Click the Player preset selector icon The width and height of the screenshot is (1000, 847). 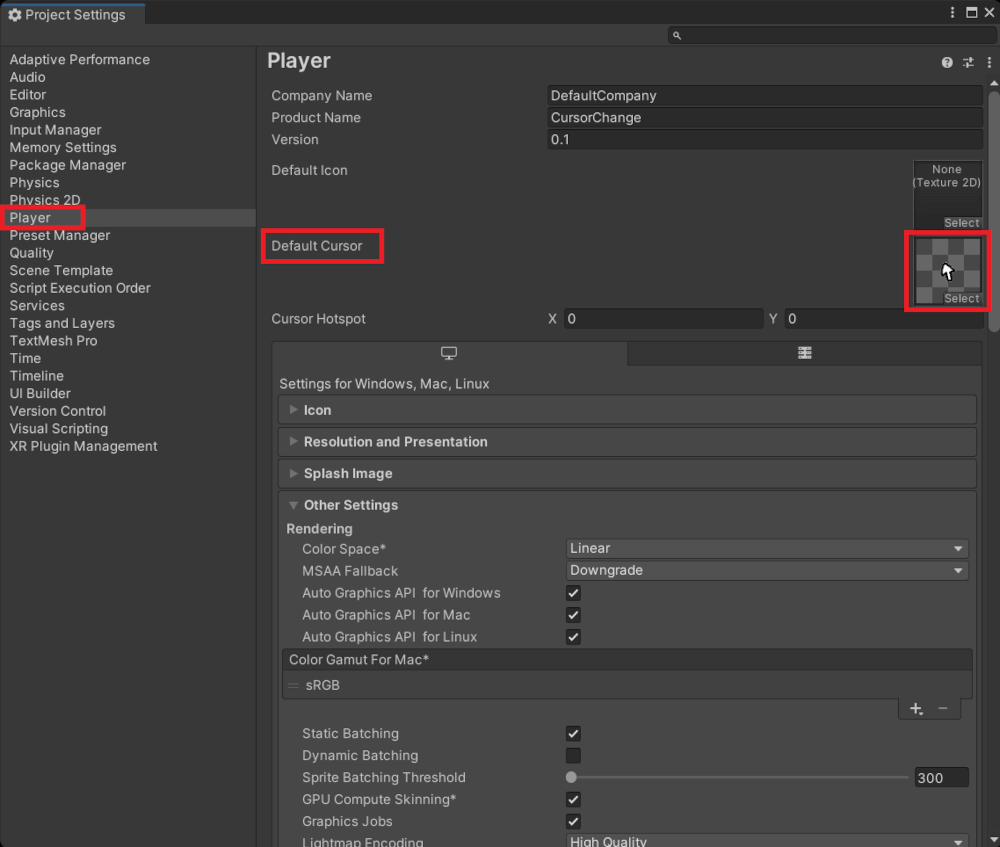pyautogui.click(x=967, y=62)
